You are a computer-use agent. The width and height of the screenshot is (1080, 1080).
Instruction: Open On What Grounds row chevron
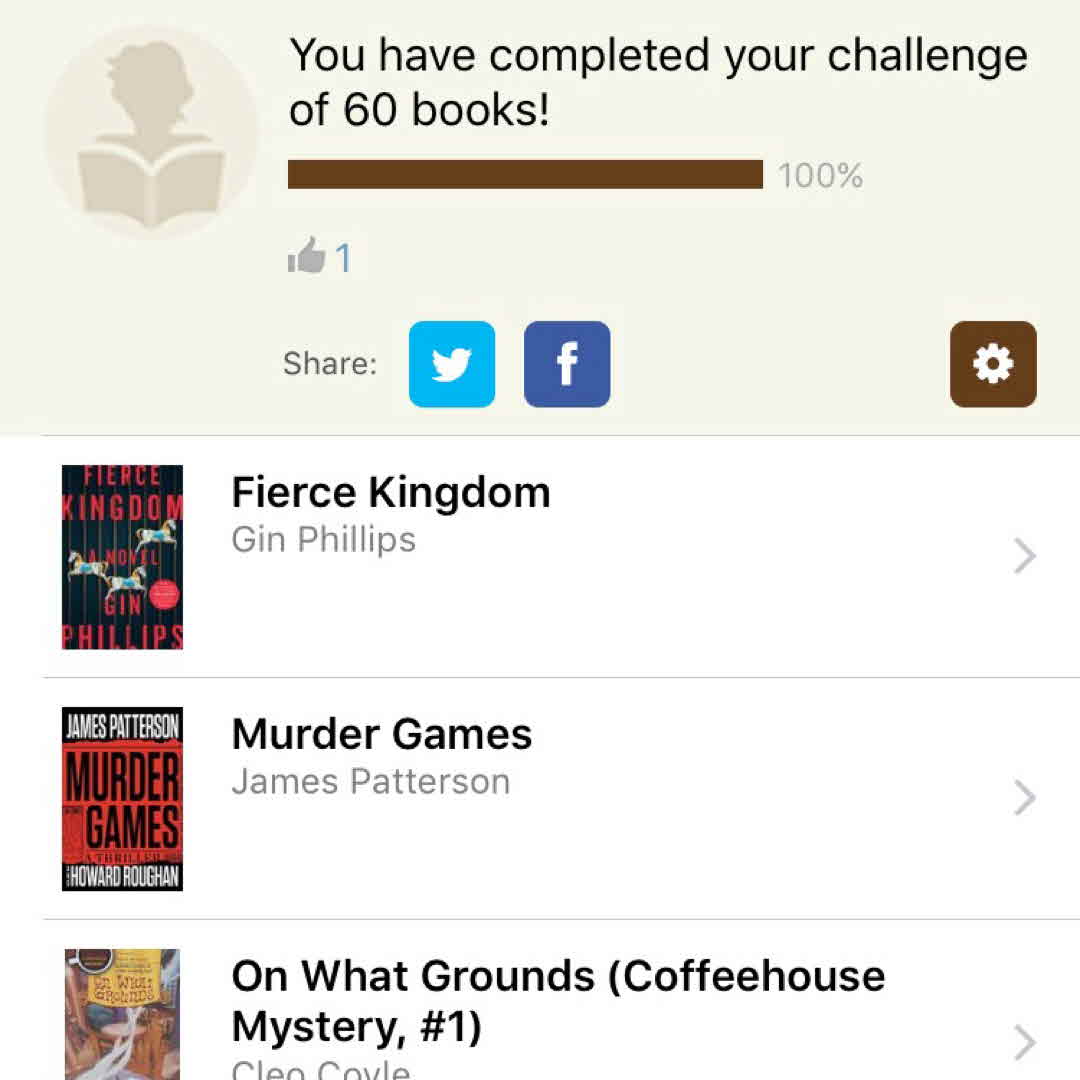[x=1024, y=1042]
